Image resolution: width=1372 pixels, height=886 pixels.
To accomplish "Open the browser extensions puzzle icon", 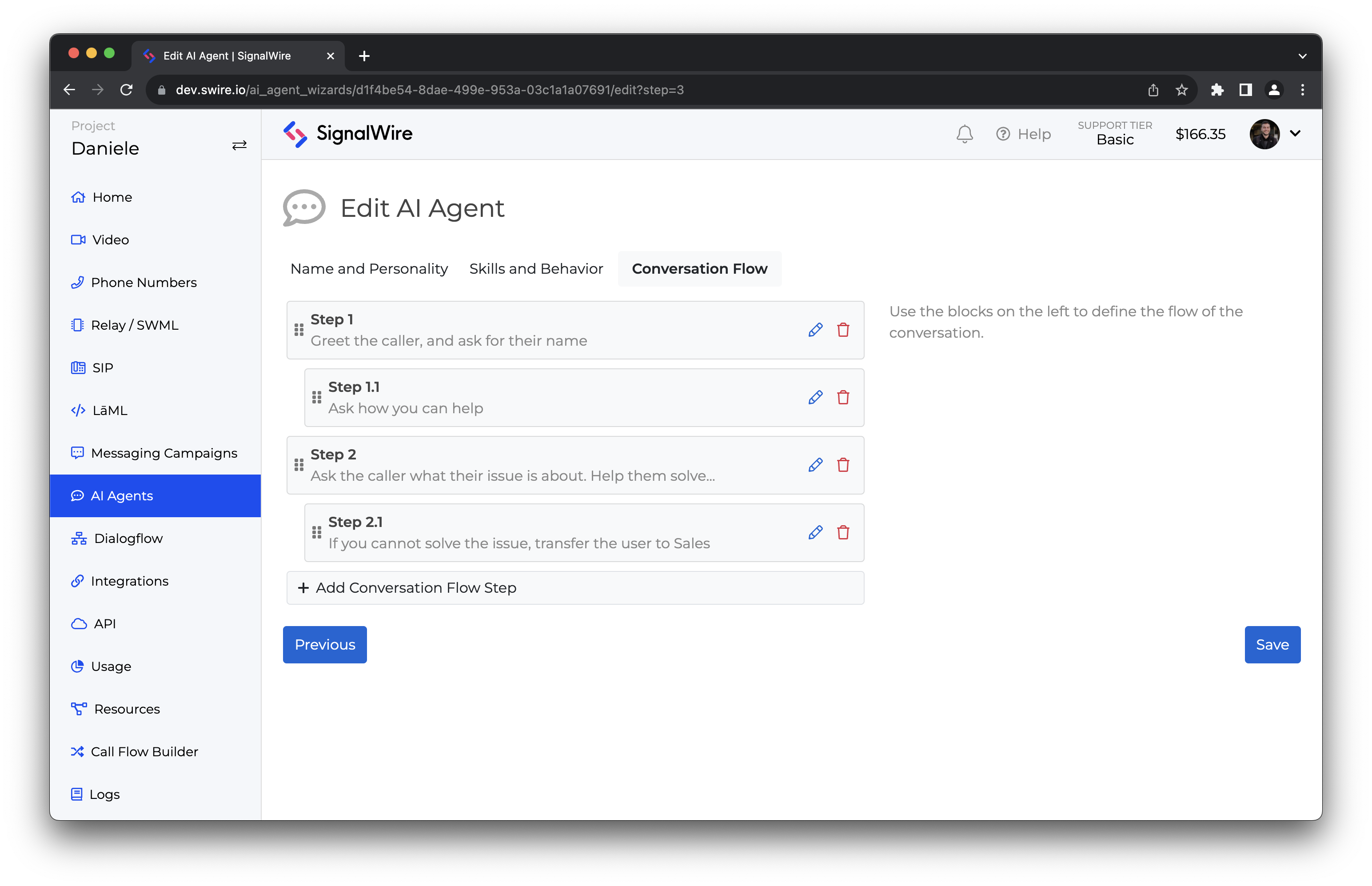I will (x=1216, y=90).
